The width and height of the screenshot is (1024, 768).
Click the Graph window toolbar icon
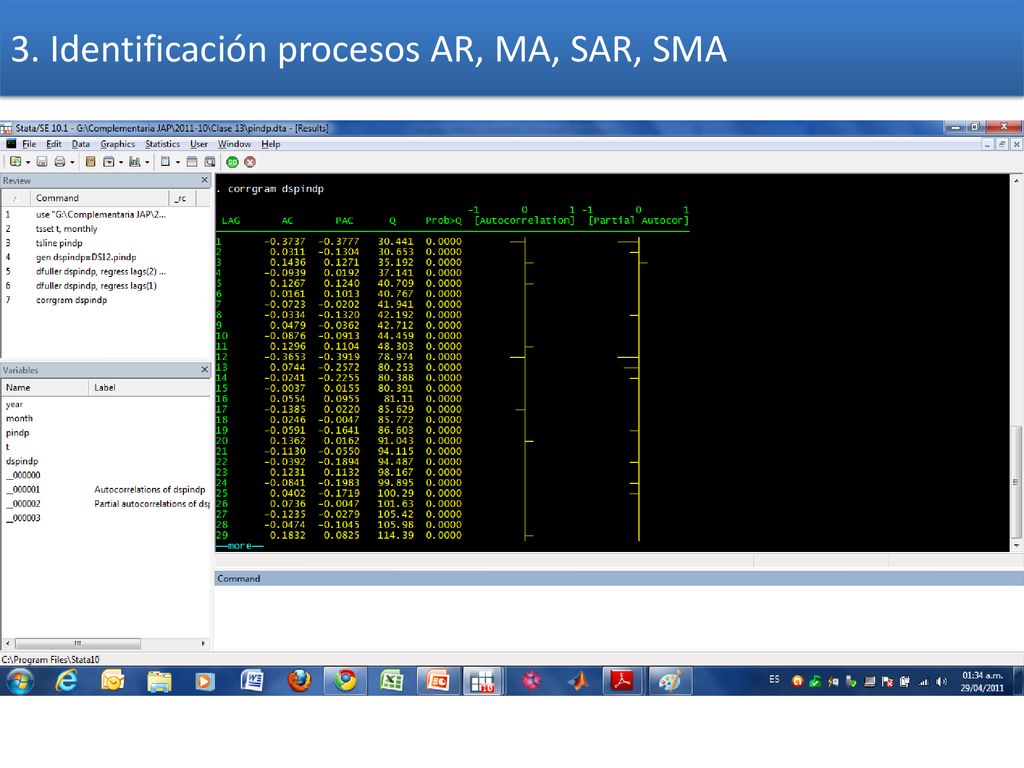[x=135, y=162]
